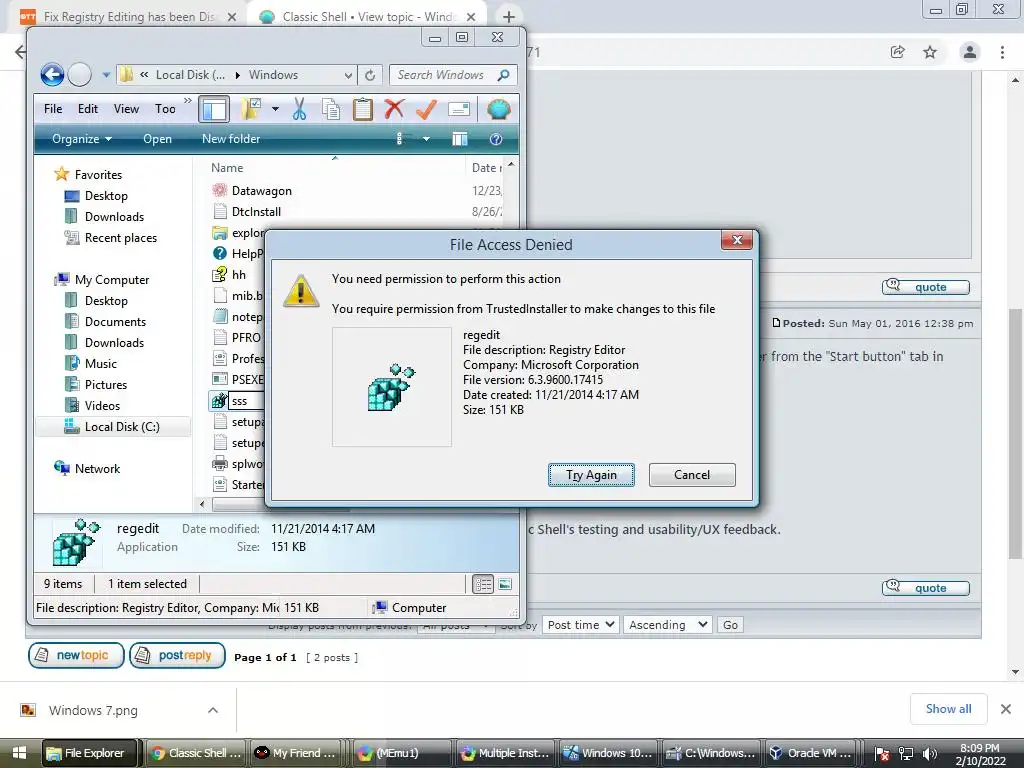The height and width of the screenshot is (768, 1024).
Task: Click the Copy icon in toolbar
Action: click(331, 109)
